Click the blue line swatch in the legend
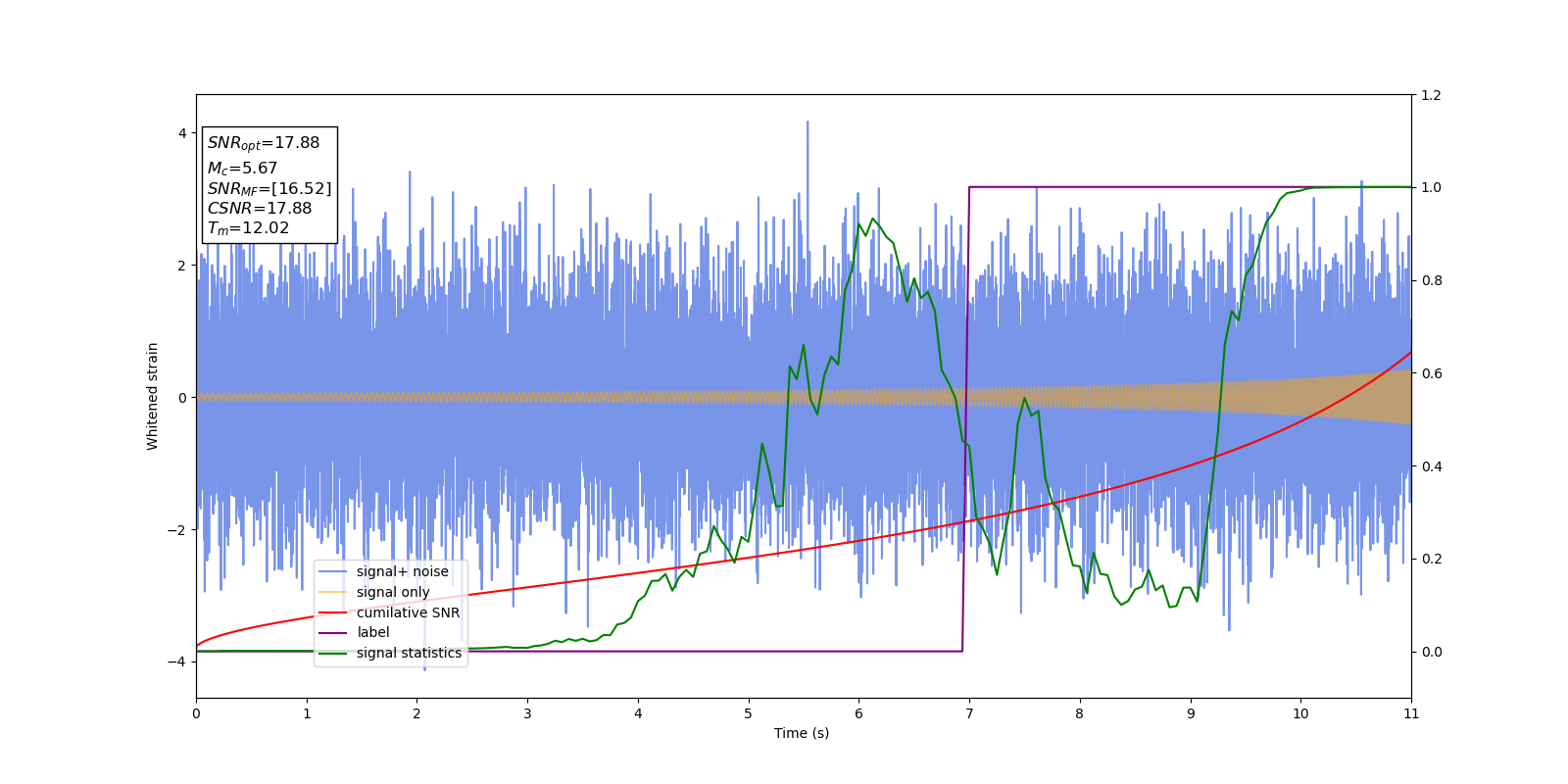Viewport: 1568px width, 784px height. 333,572
